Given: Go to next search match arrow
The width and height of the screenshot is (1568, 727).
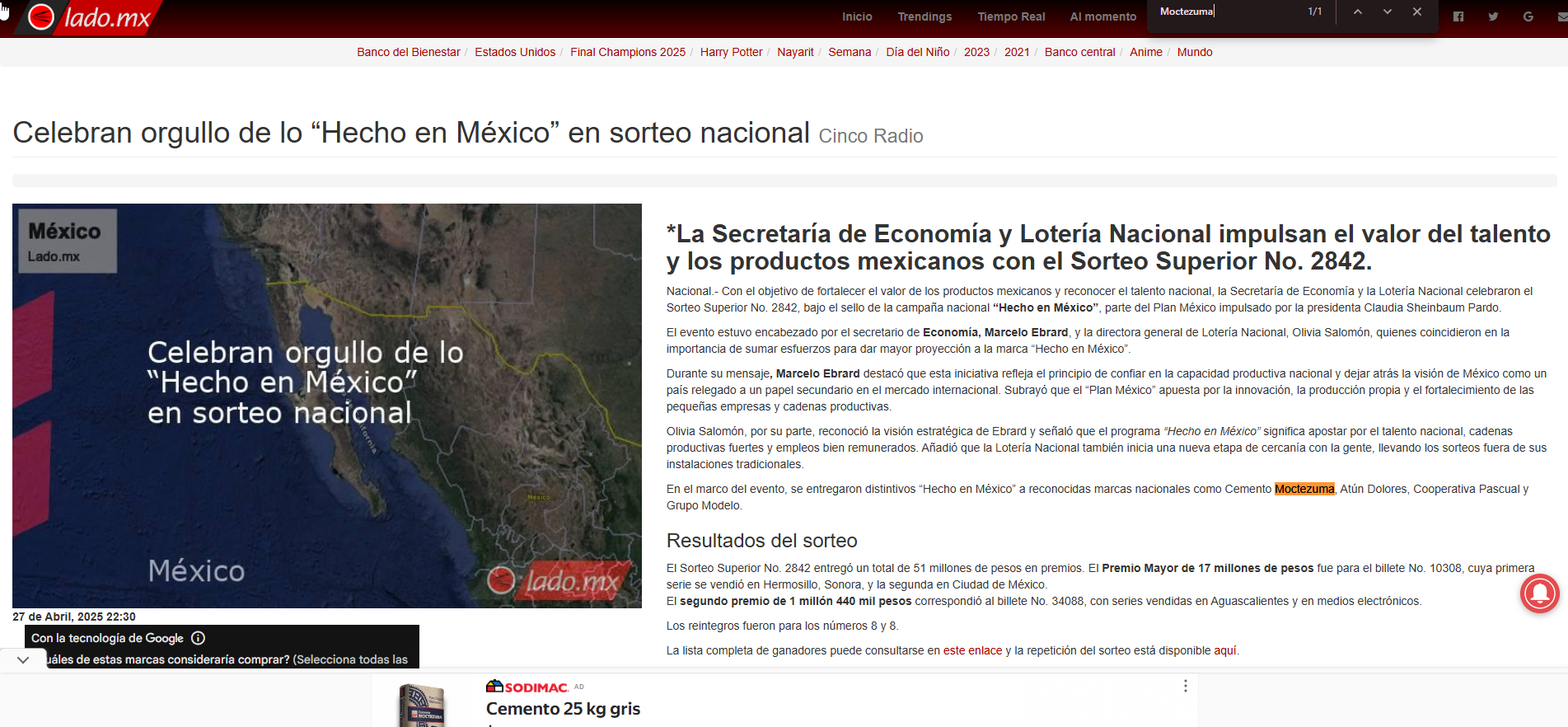Looking at the screenshot, I should click(1388, 12).
